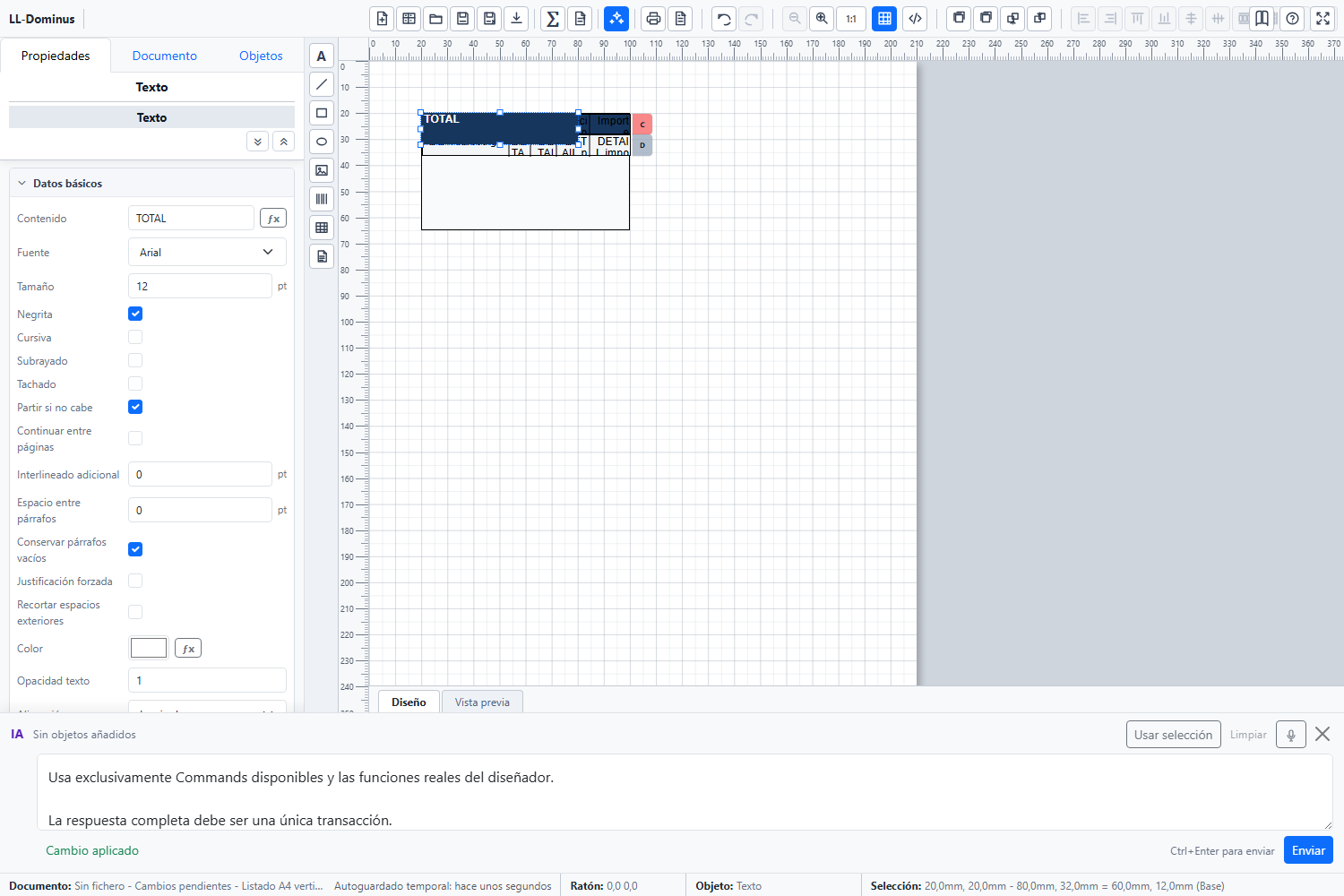
Task: Click the double-chevron down expand-all button
Action: pos(258,142)
